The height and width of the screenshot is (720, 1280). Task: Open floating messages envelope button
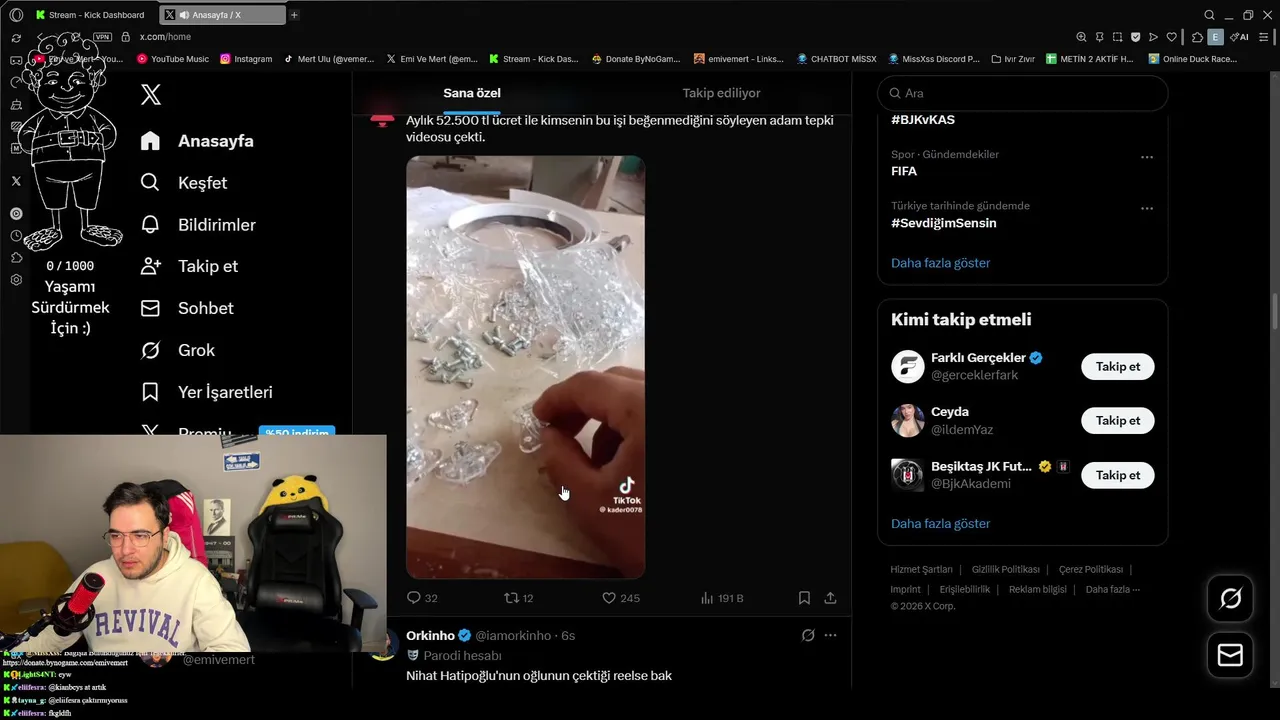1230,655
